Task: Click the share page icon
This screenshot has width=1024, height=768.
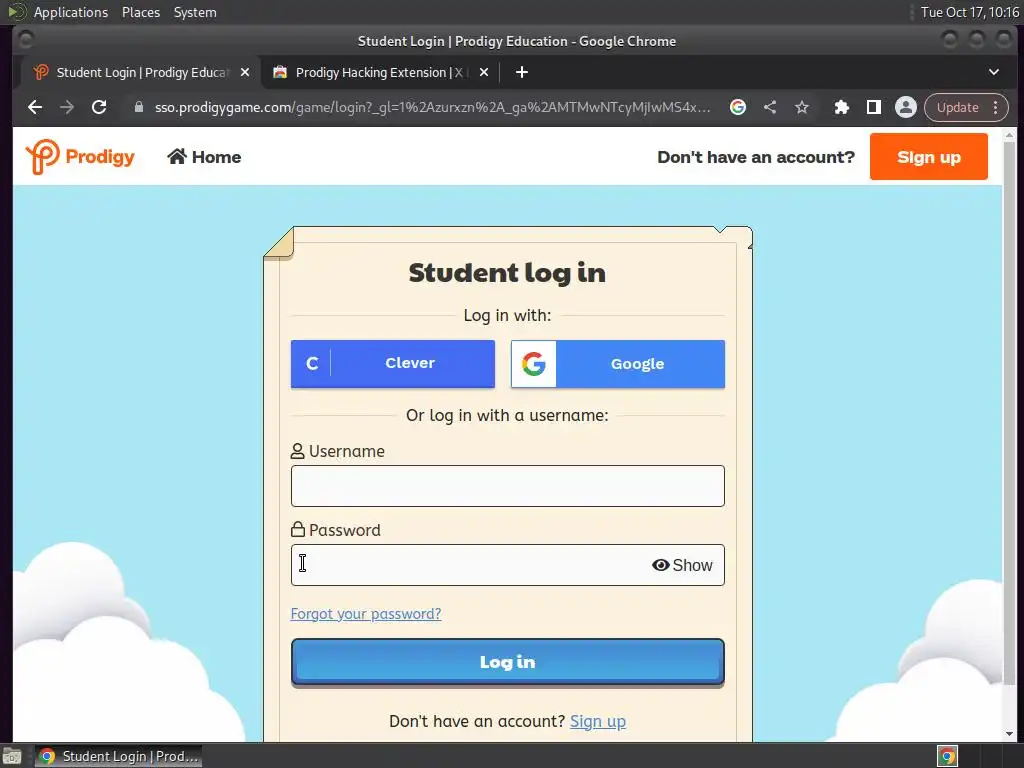Action: [770, 107]
